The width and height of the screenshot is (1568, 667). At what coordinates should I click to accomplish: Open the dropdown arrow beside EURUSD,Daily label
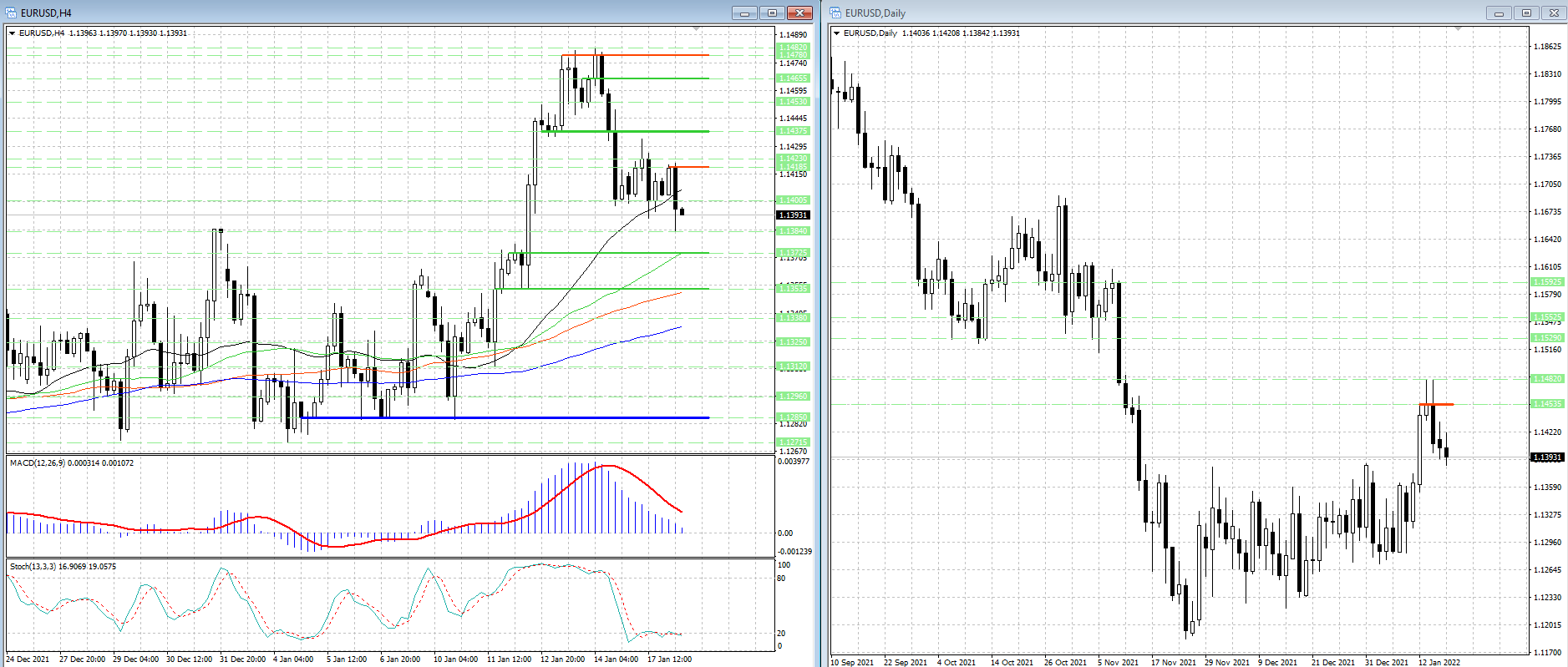point(836,33)
